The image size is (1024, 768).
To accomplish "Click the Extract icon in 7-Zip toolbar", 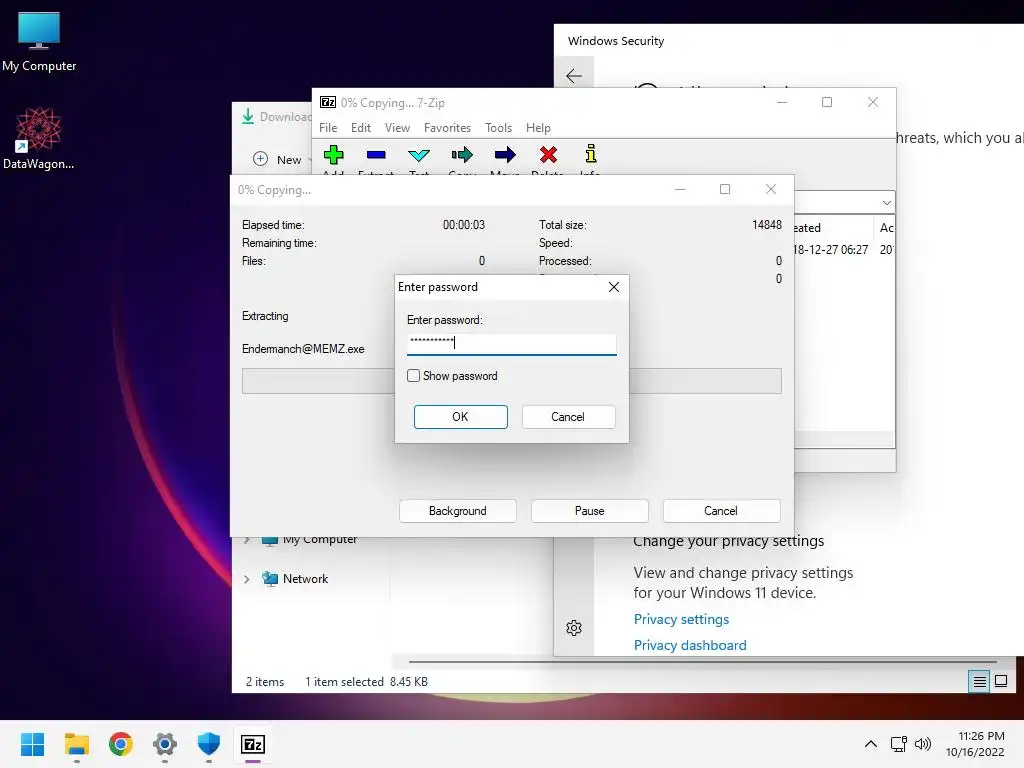I will pos(376,155).
